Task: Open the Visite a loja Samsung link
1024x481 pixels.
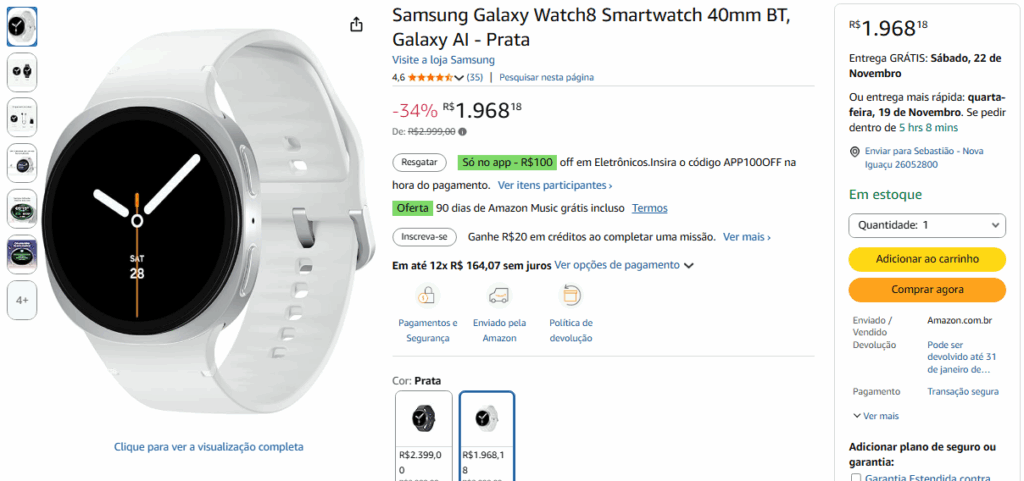Action: tap(443, 60)
